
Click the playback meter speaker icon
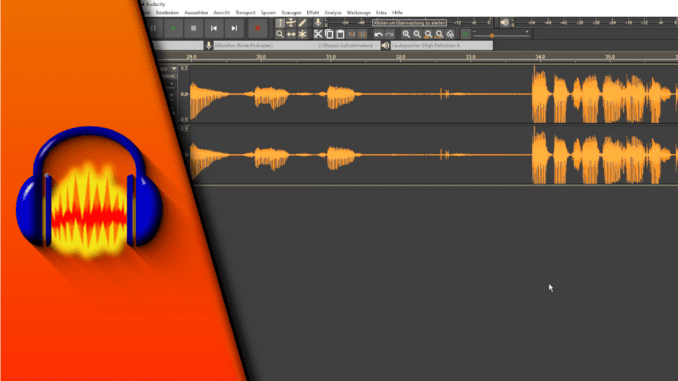pyautogui.click(x=504, y=22)
